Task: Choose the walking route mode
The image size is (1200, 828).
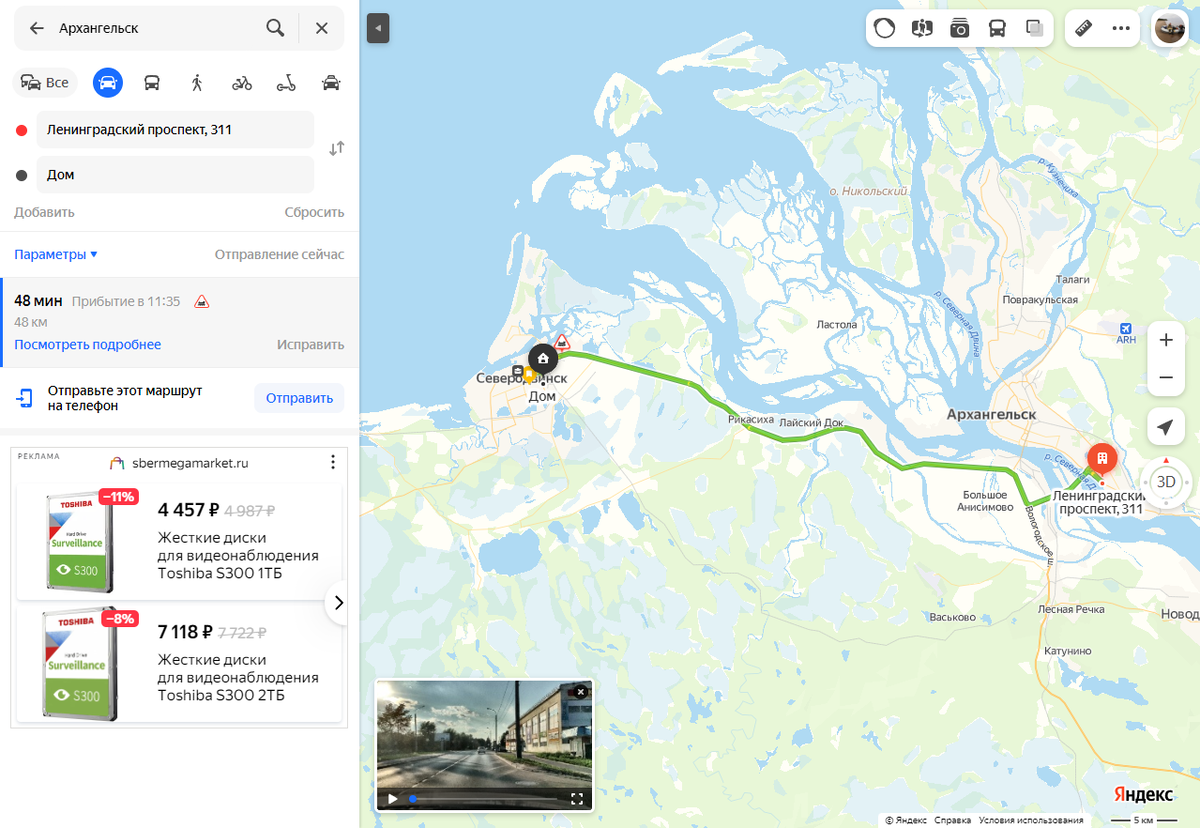Action: click(x=197, y=83)
